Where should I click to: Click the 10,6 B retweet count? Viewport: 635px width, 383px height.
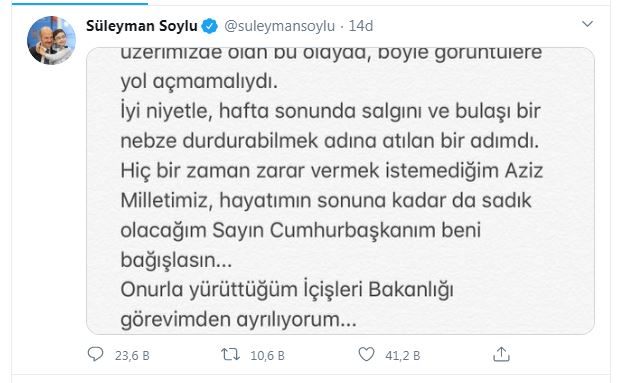pyautogui.click(x=267, y=356)
